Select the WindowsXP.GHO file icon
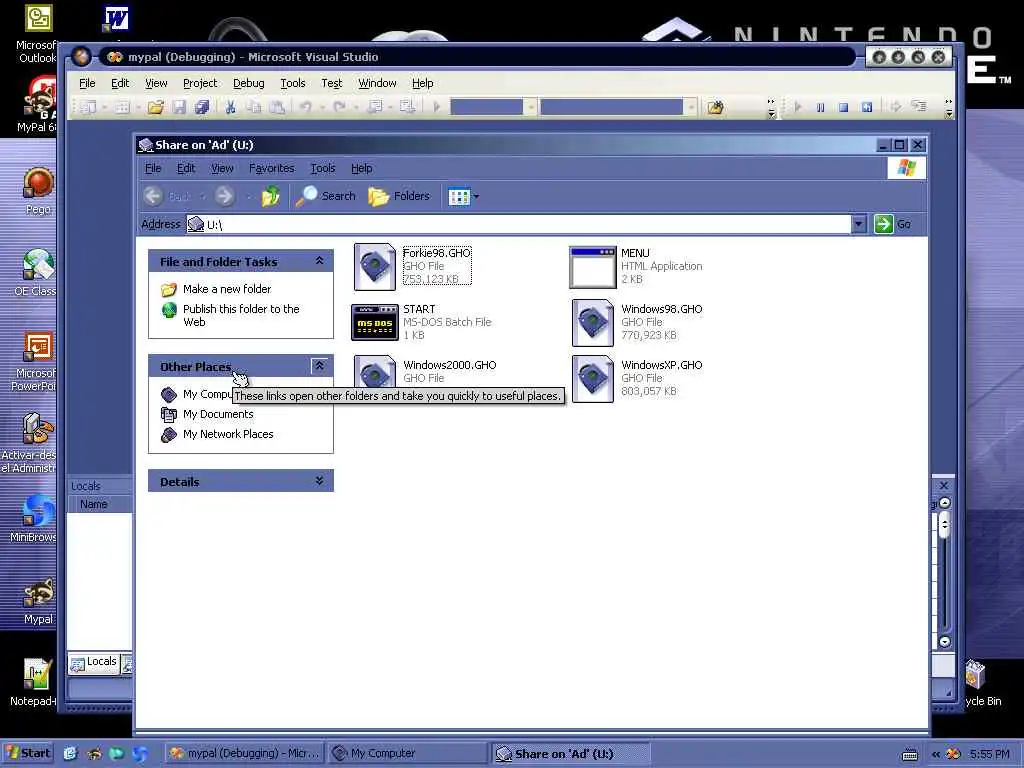Image resolution: width=1024 pixels, height=768 pixels. pyautogui.click(x=593, y=379)
